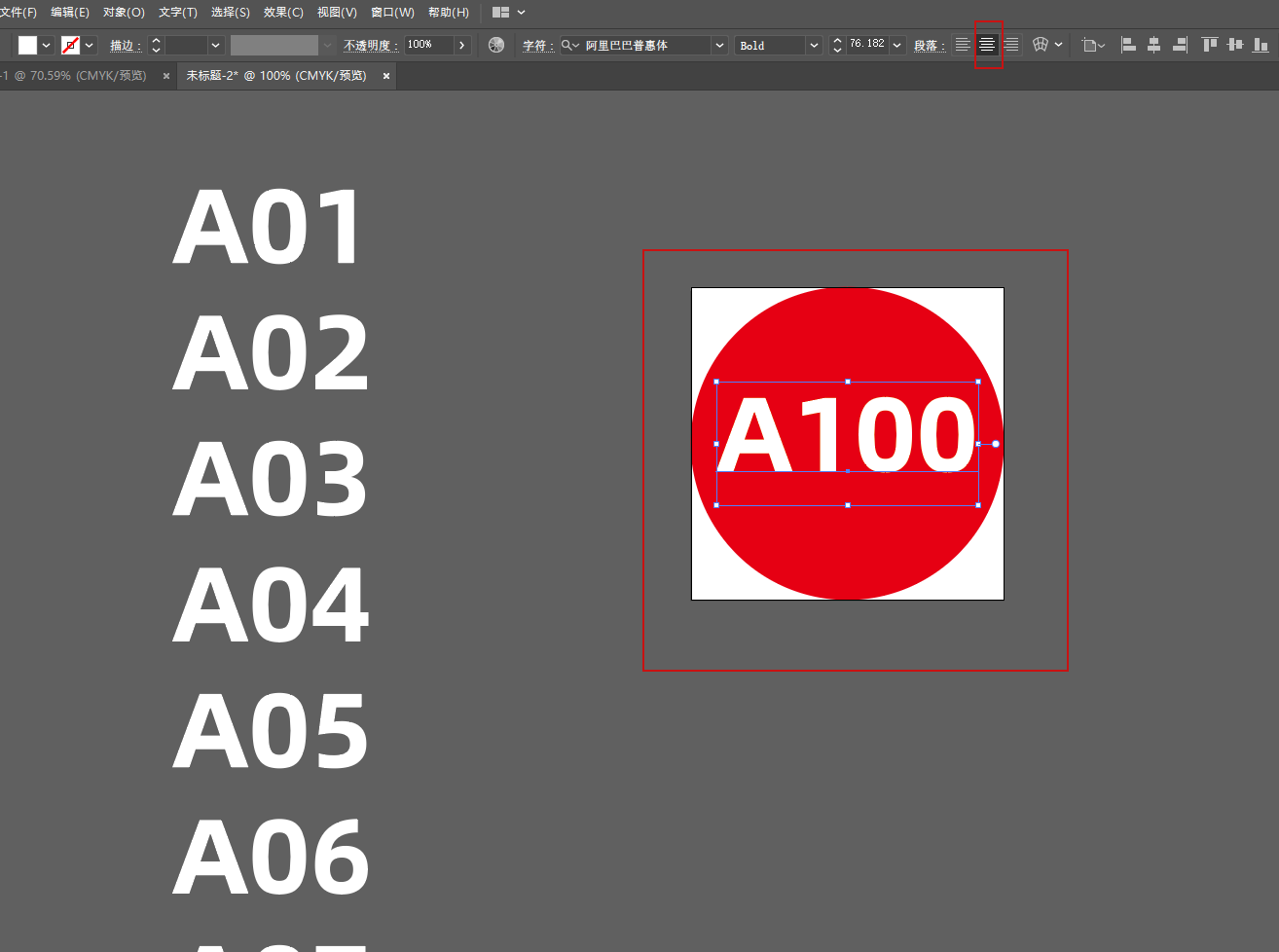Image resolution: width=1279 pixels, height=952 pixels.
Task: Open the align to selection dropdown
Action: tap(1093, 45)
